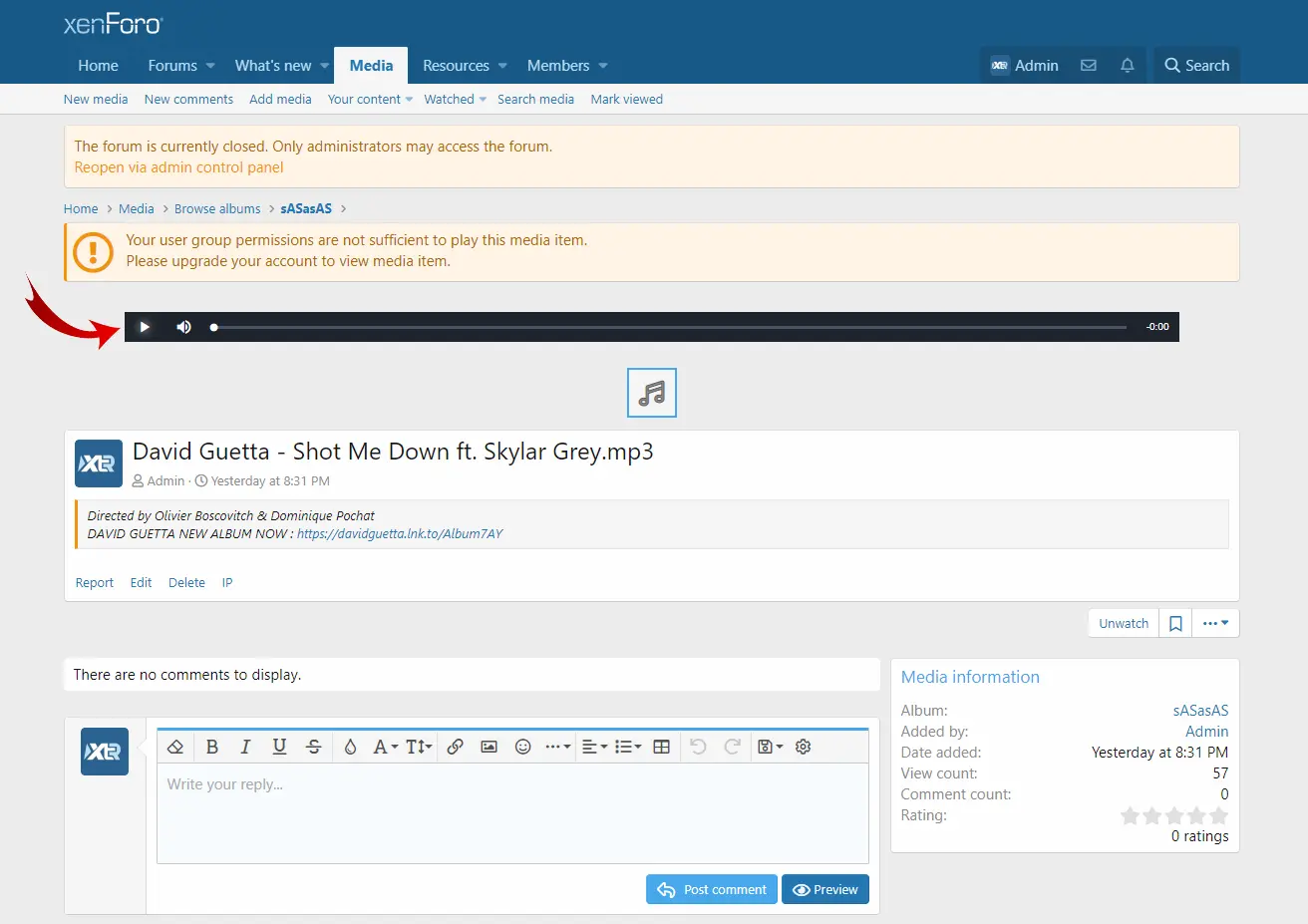Open the Resources tab

456,66
